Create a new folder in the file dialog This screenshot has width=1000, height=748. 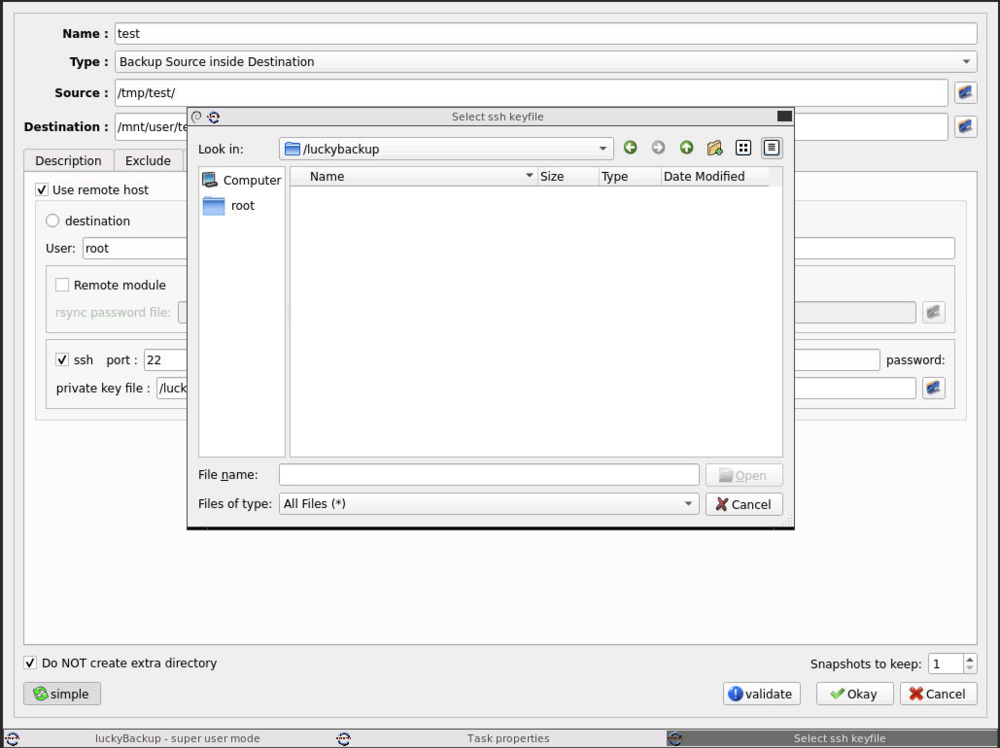pyautogui.click(x=714, y=148)
